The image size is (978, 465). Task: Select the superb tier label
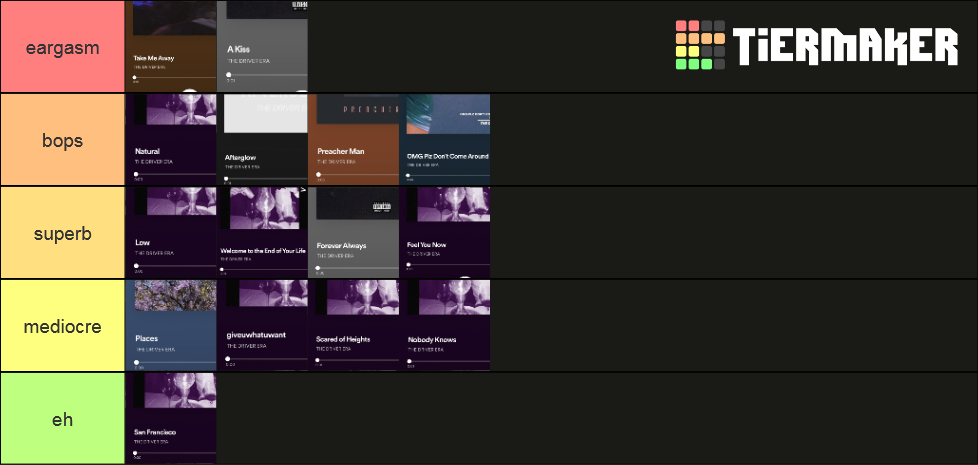pos(62,232)
